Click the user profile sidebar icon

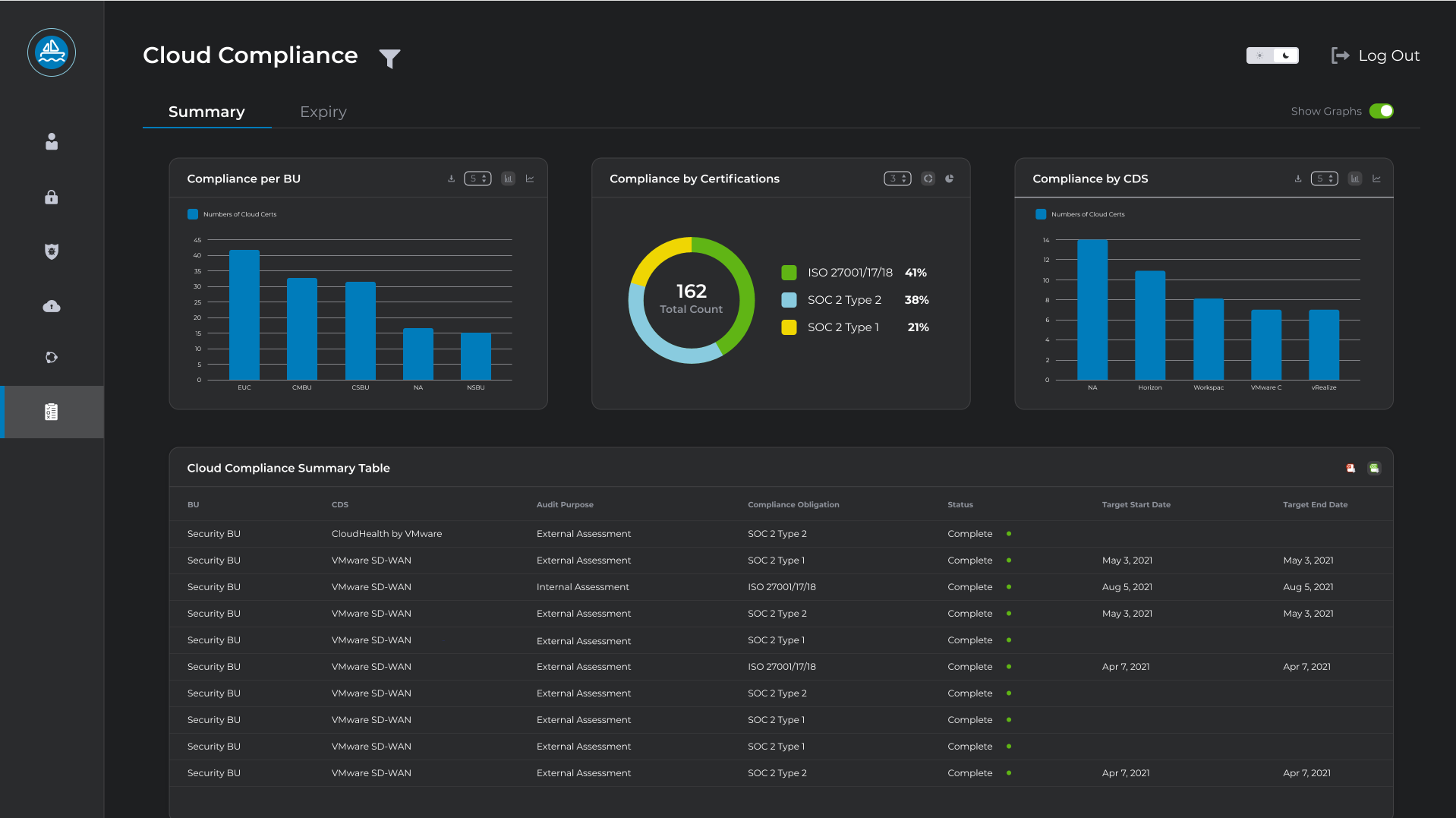point(52,142)
